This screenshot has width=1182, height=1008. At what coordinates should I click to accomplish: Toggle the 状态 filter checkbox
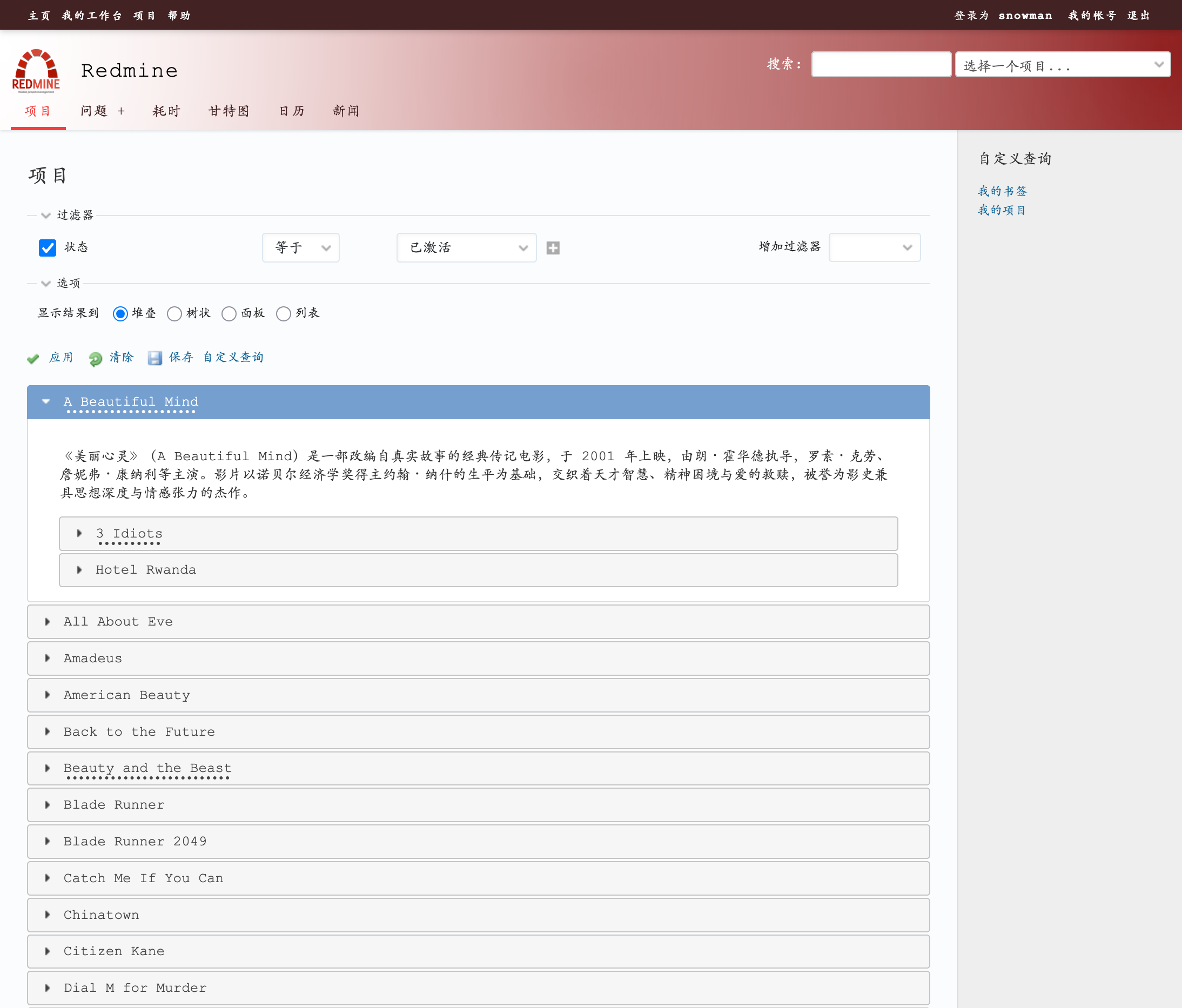coord(48,248)
